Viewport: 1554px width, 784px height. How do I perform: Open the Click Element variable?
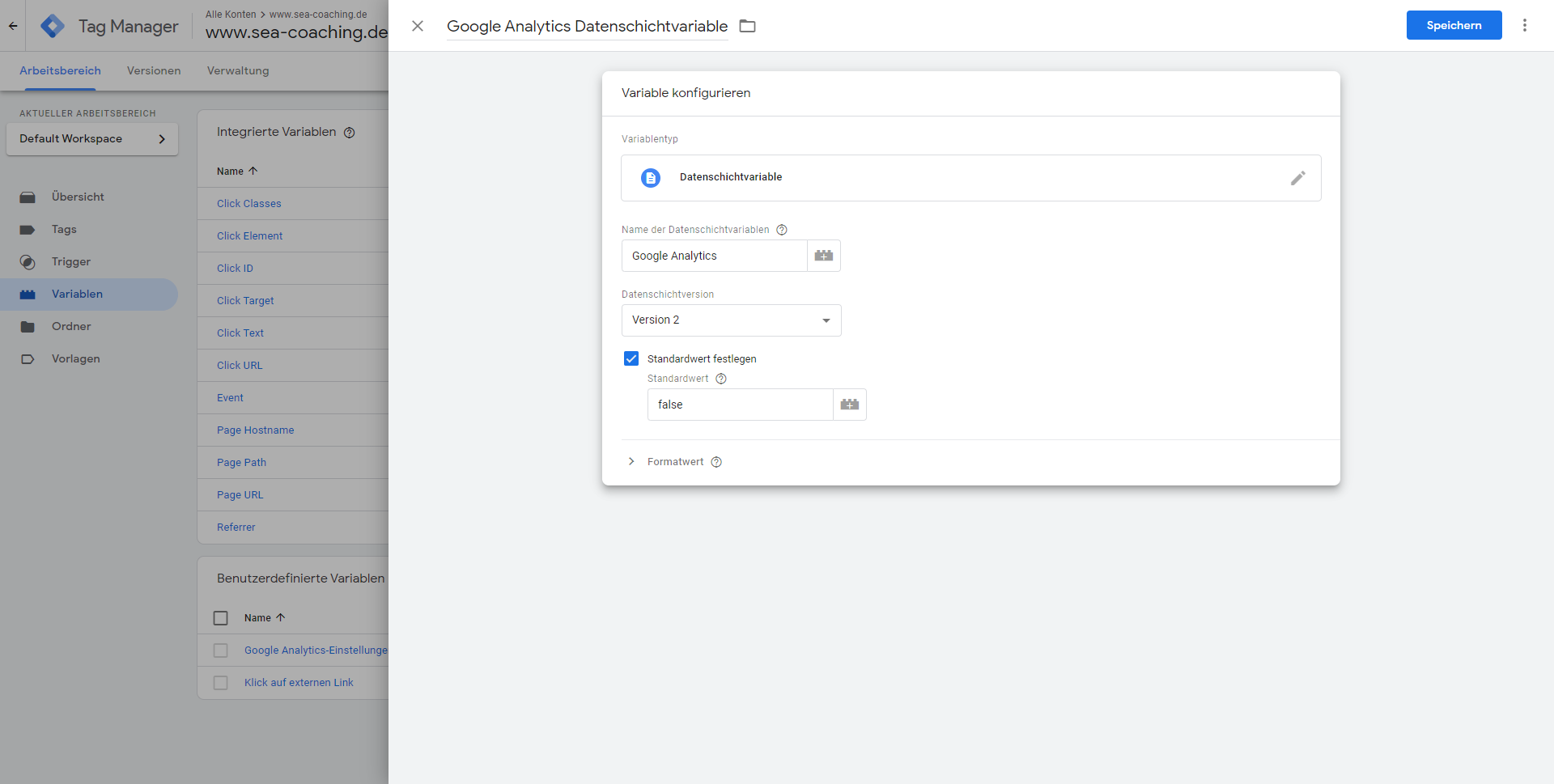pos(249,235)
